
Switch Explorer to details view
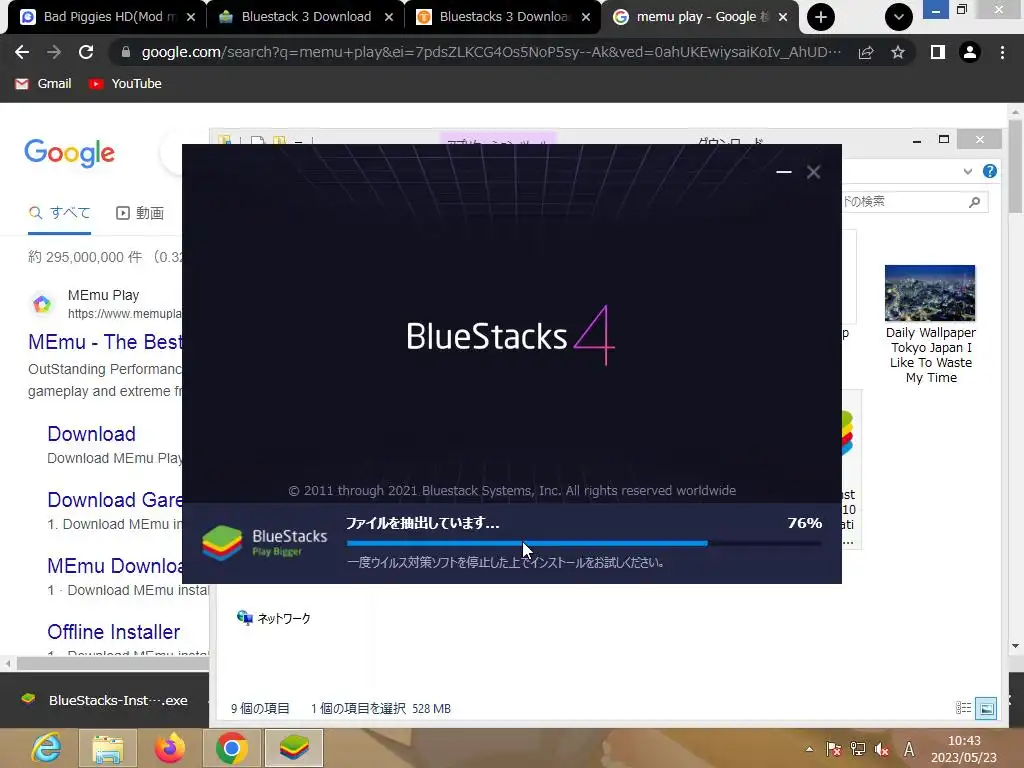[963, 708]
